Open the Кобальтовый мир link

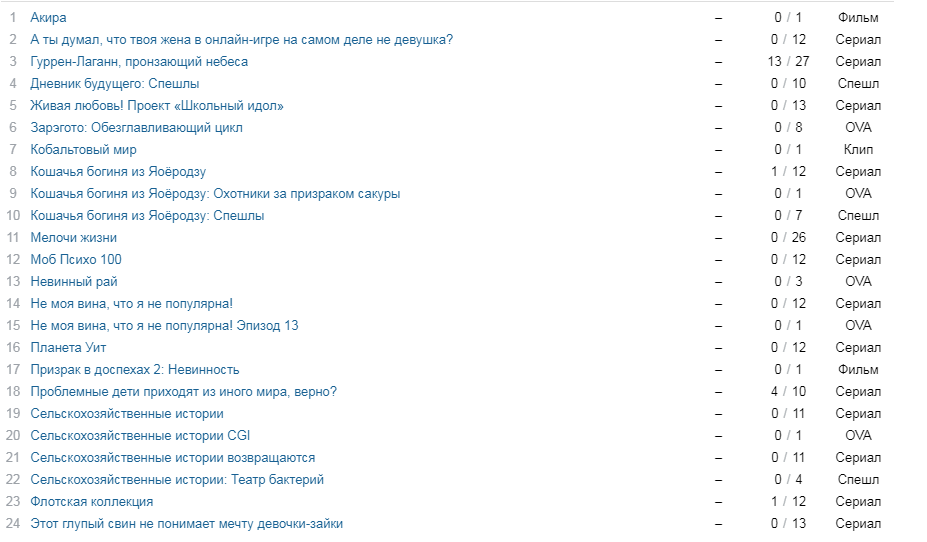point(83,150)
